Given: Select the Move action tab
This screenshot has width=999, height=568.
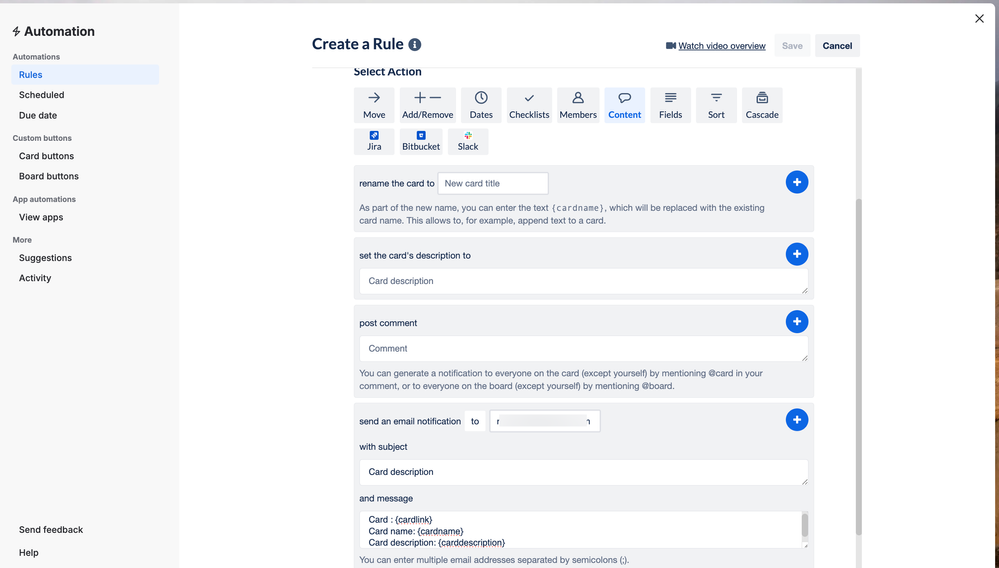Looking at the screenshot, I should tap(374, 105).
